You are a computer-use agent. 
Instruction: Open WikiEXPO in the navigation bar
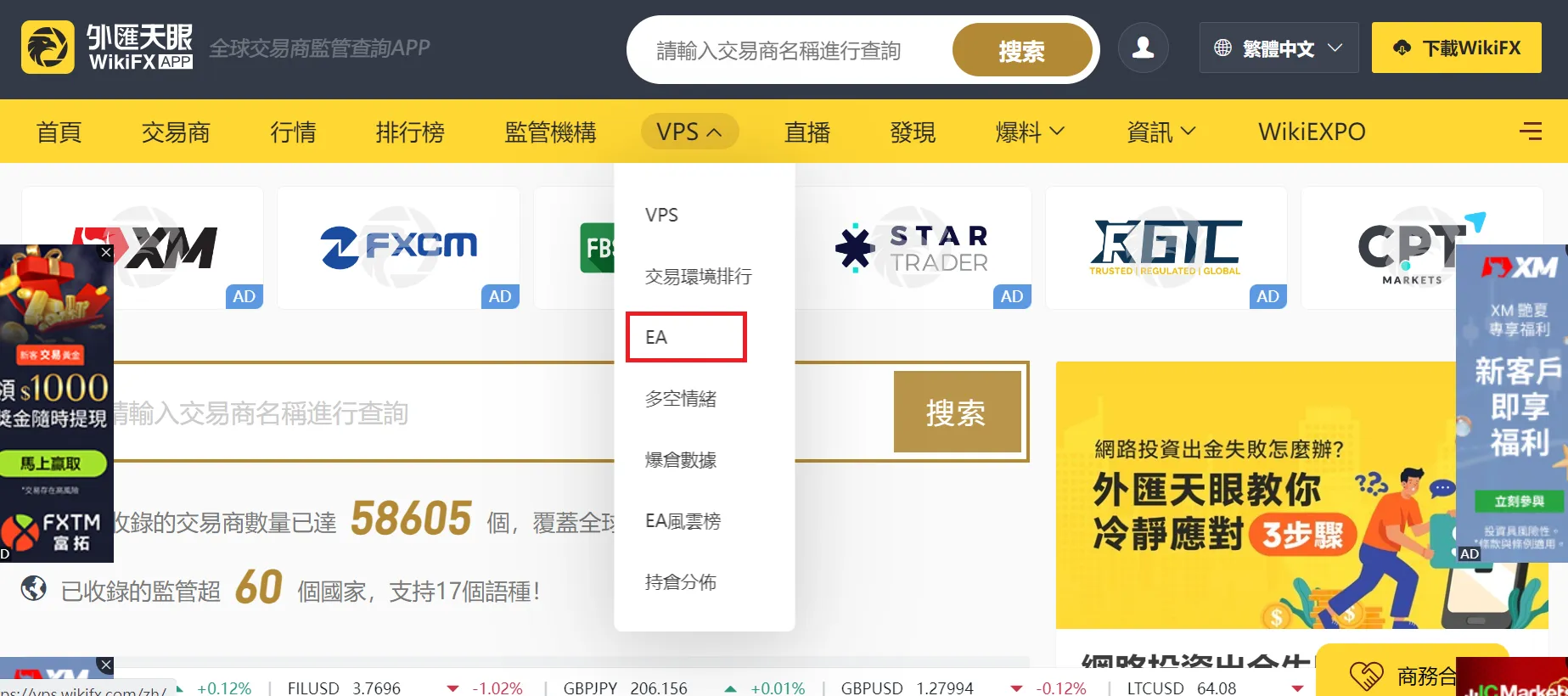pyautogui.click(x=1312, y=132)
